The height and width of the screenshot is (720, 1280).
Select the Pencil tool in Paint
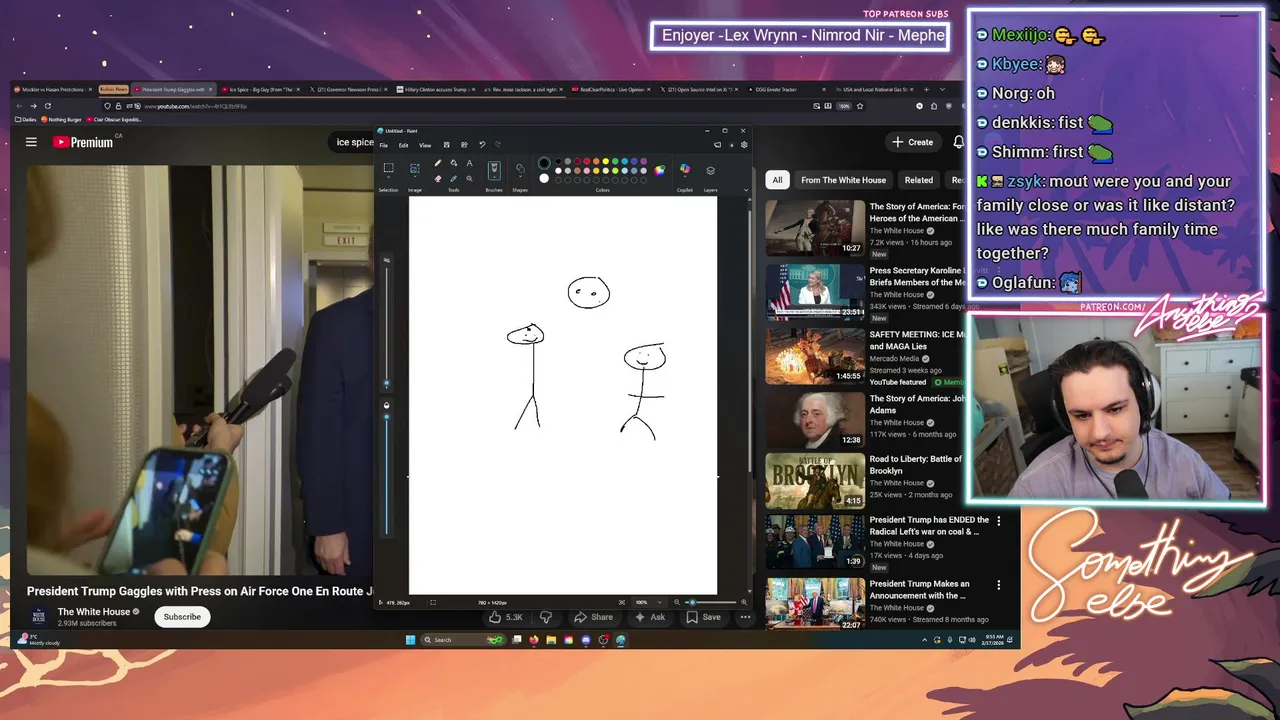pyautogui.click(x=438, y=162)
